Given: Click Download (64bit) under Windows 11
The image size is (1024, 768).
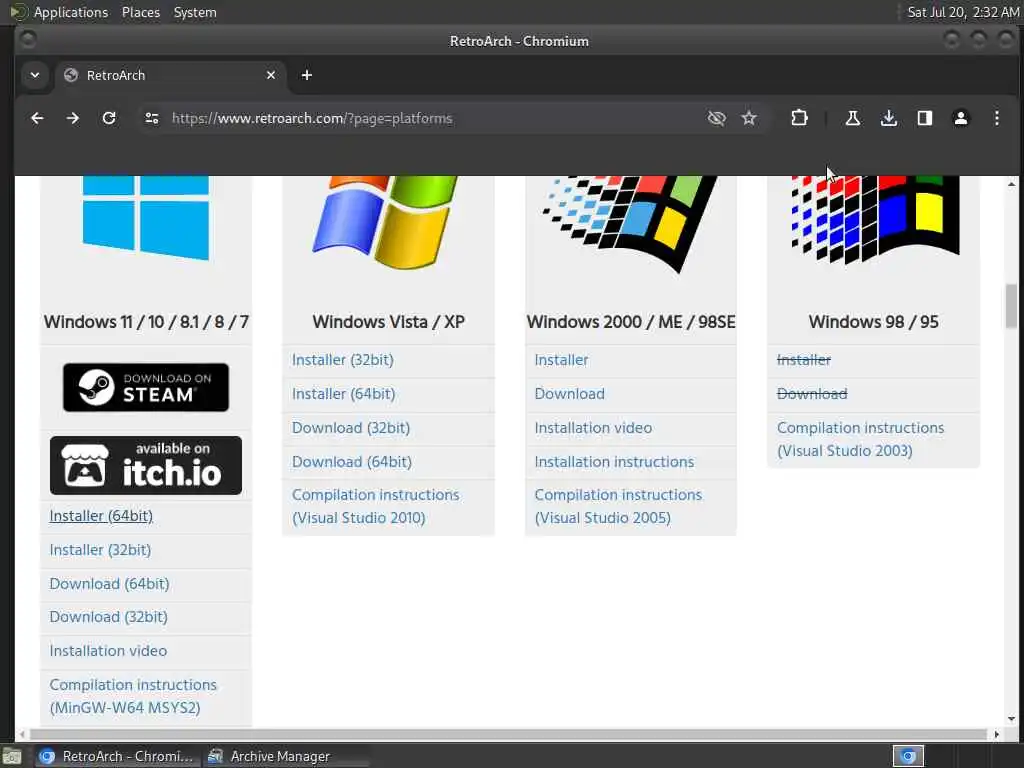Looking at the screenshot, I should point(109,584).
